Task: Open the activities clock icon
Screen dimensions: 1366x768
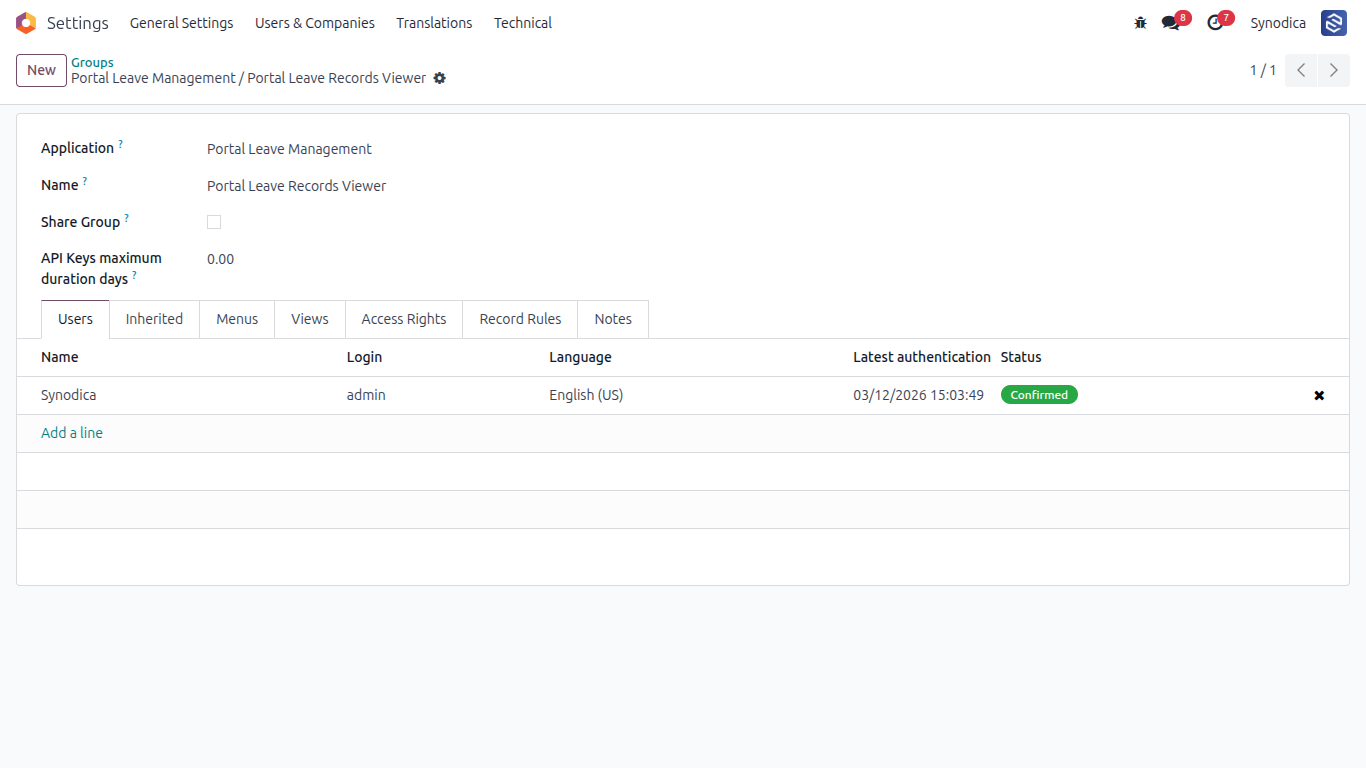Action: tap(1215, 23)
